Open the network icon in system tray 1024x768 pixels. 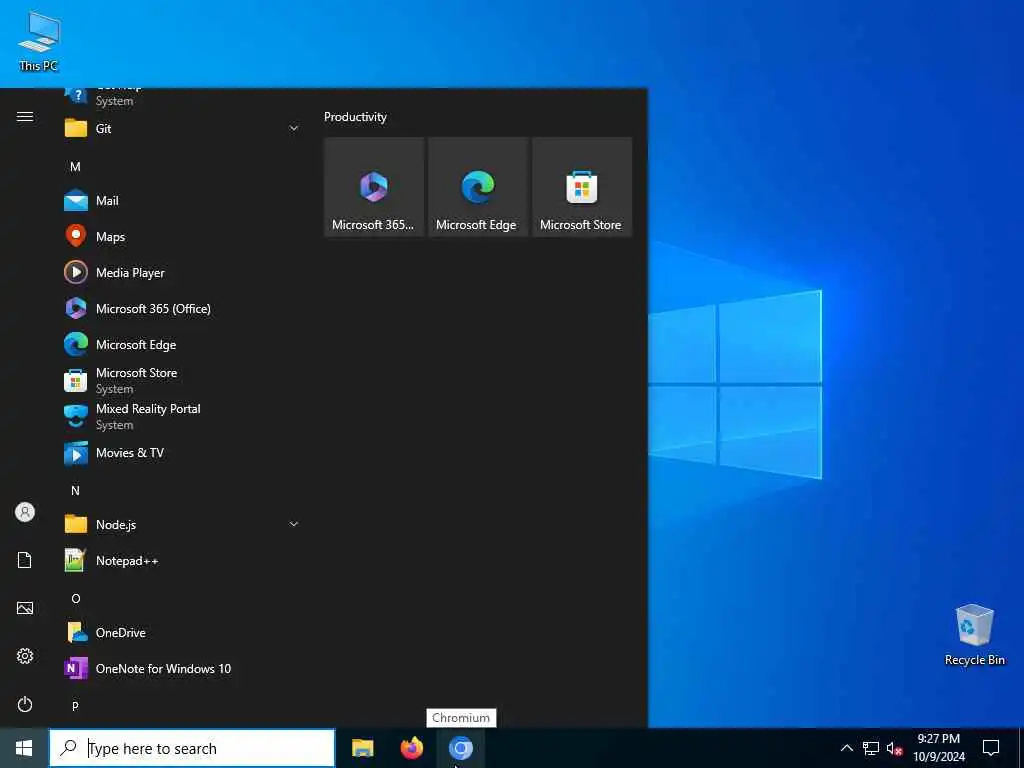point(871,748)
